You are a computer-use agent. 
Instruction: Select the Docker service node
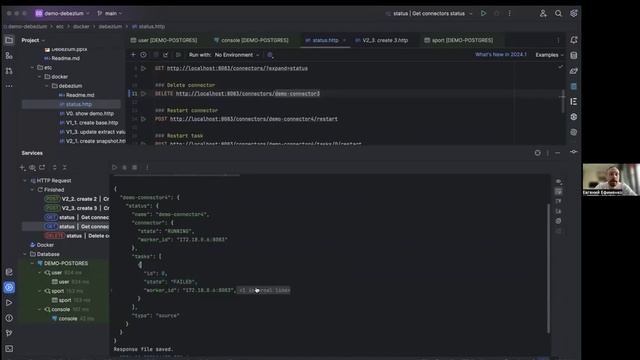[42, 245]
